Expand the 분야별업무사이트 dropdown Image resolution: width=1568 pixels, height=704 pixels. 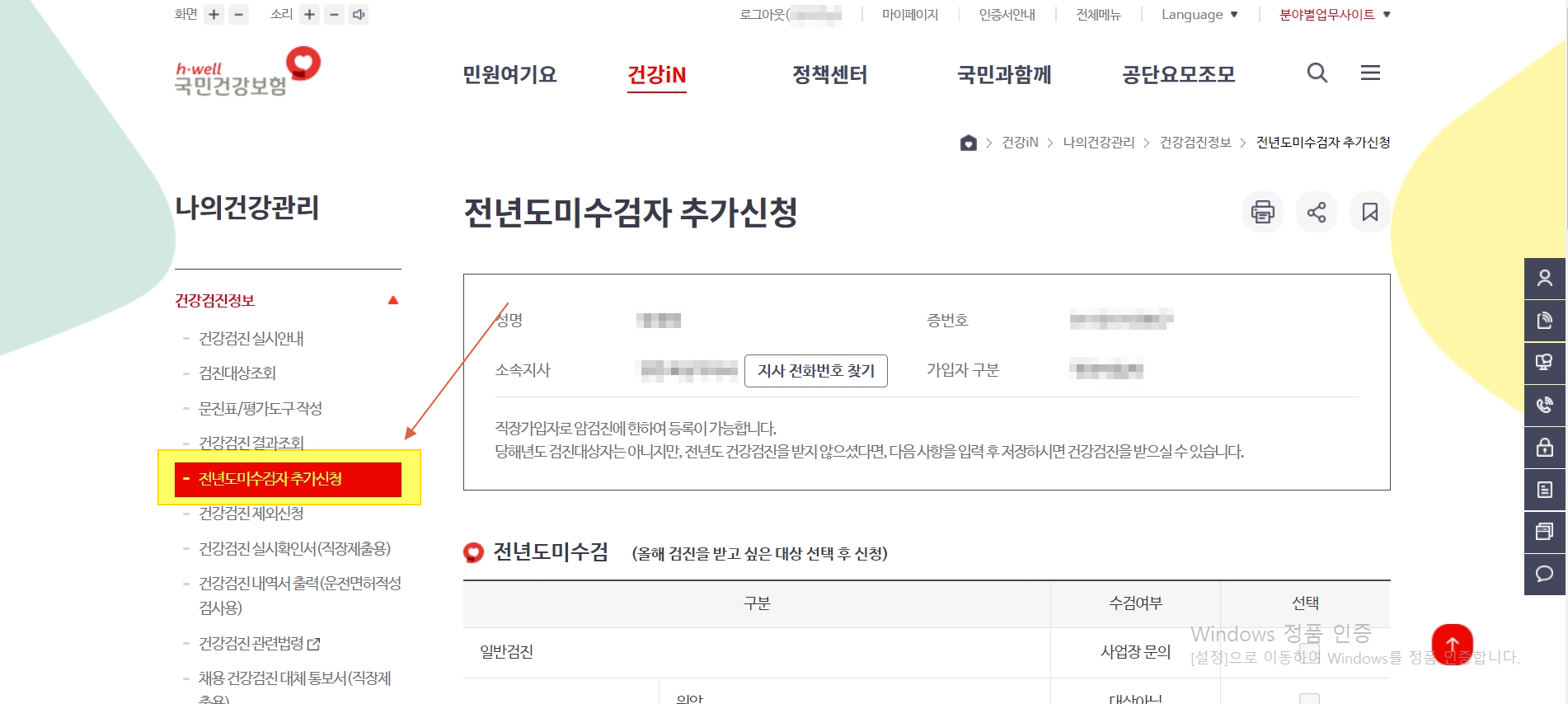(x=1335, y=14)
